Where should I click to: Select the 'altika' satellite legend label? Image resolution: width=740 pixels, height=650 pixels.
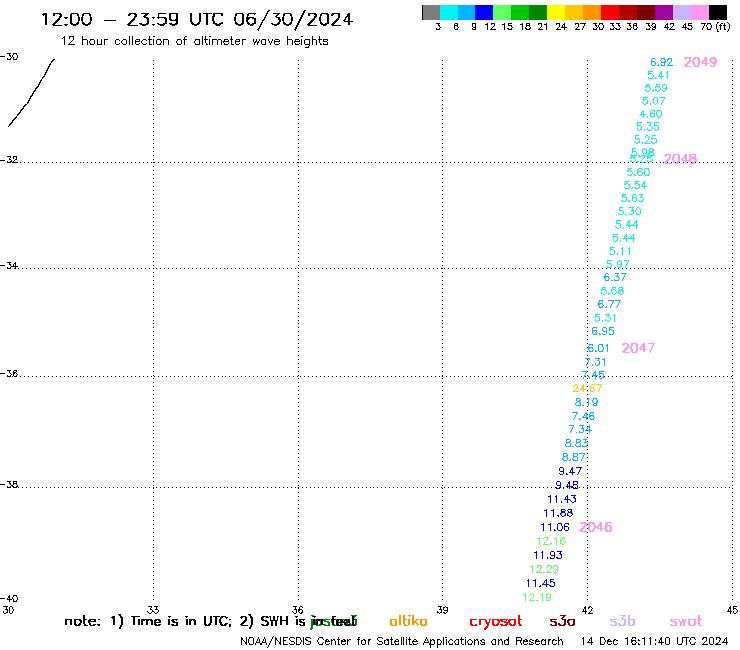coord(408,621)
